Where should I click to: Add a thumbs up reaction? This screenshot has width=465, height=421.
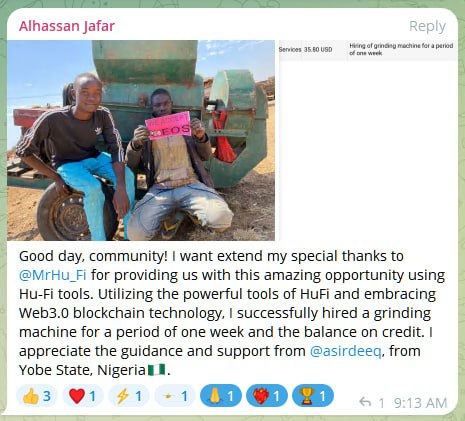point(37,396)
